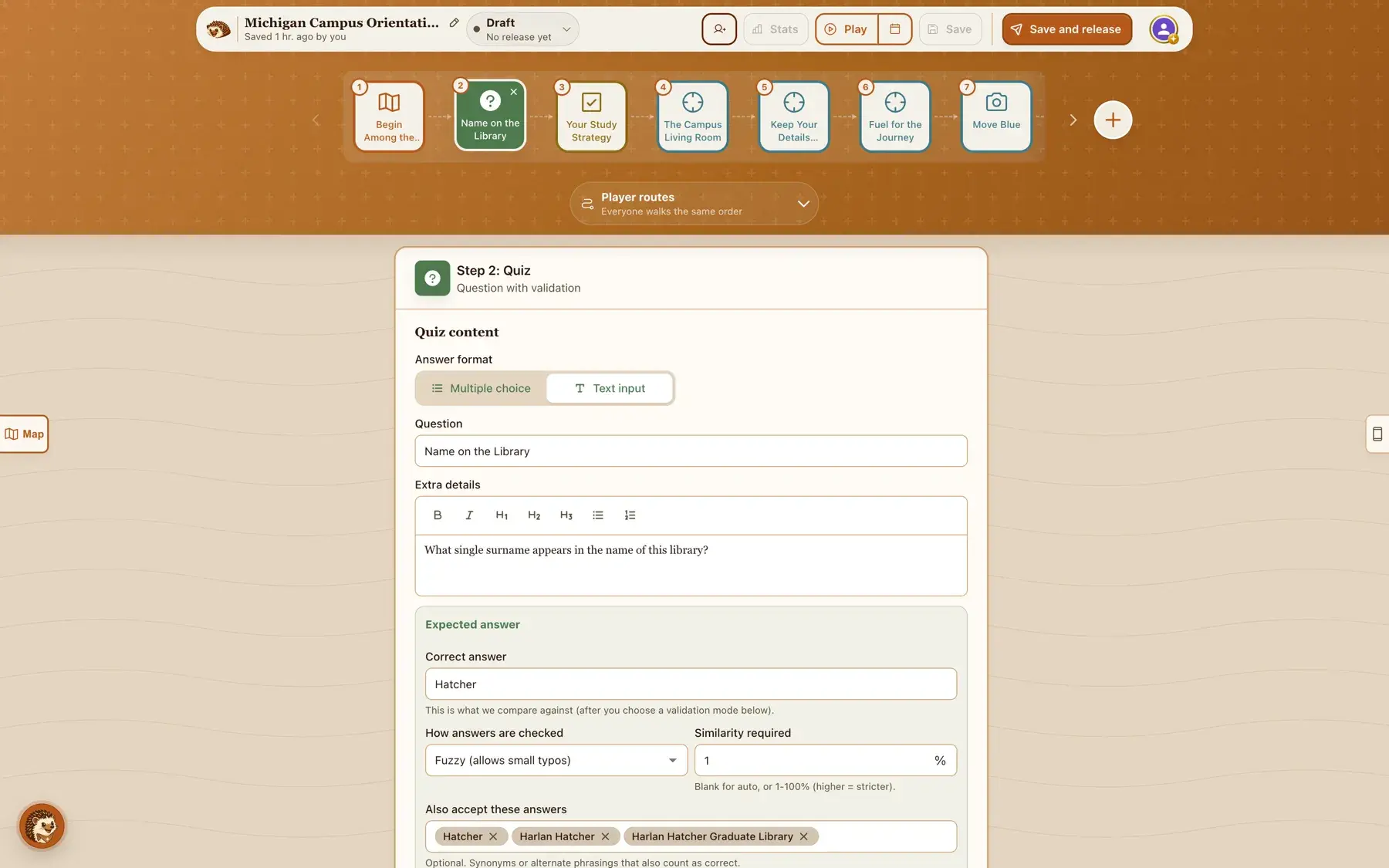Click in the Extra details text area
The image size is (1389, 868).
[x=691, y=565]
